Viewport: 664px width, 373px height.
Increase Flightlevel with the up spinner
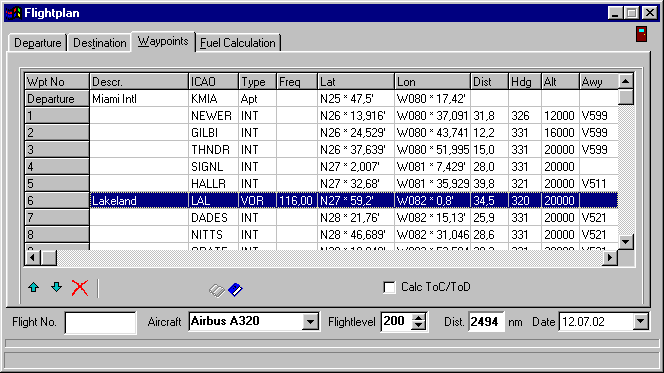[x=418, y=318]
